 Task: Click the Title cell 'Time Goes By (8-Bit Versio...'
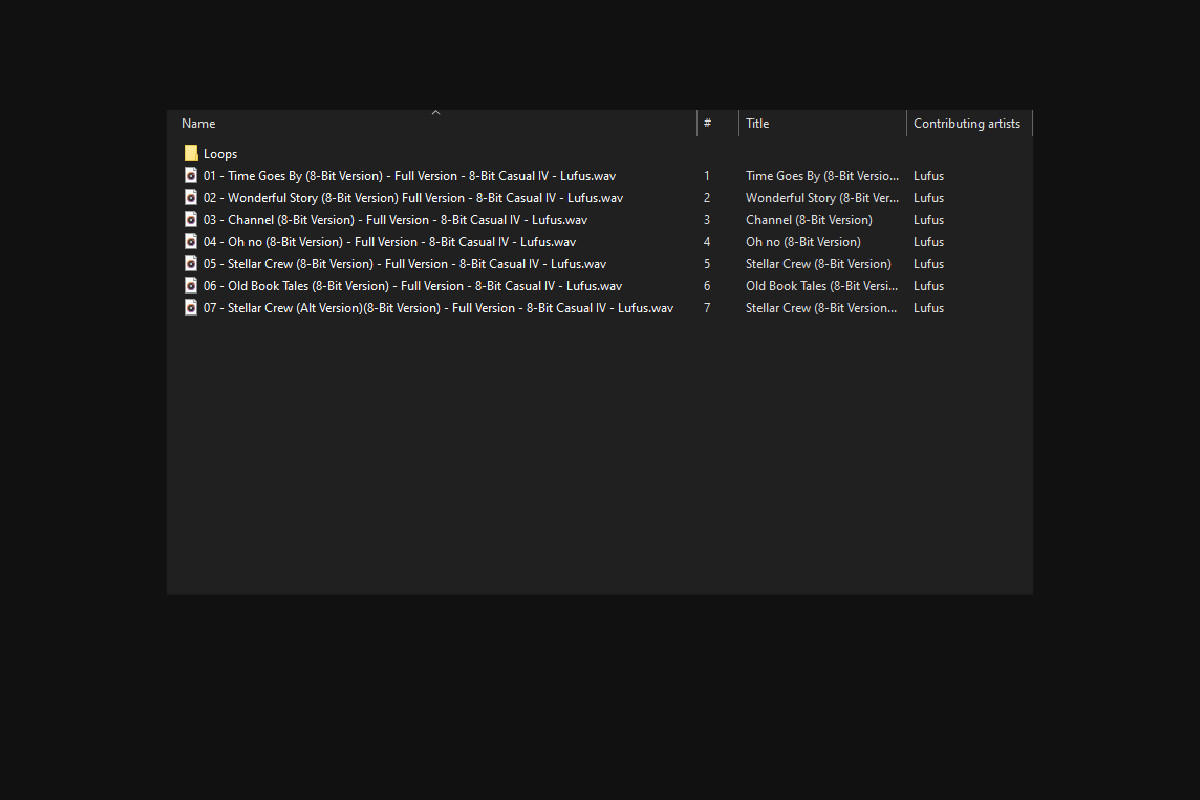tap(822, 176)
